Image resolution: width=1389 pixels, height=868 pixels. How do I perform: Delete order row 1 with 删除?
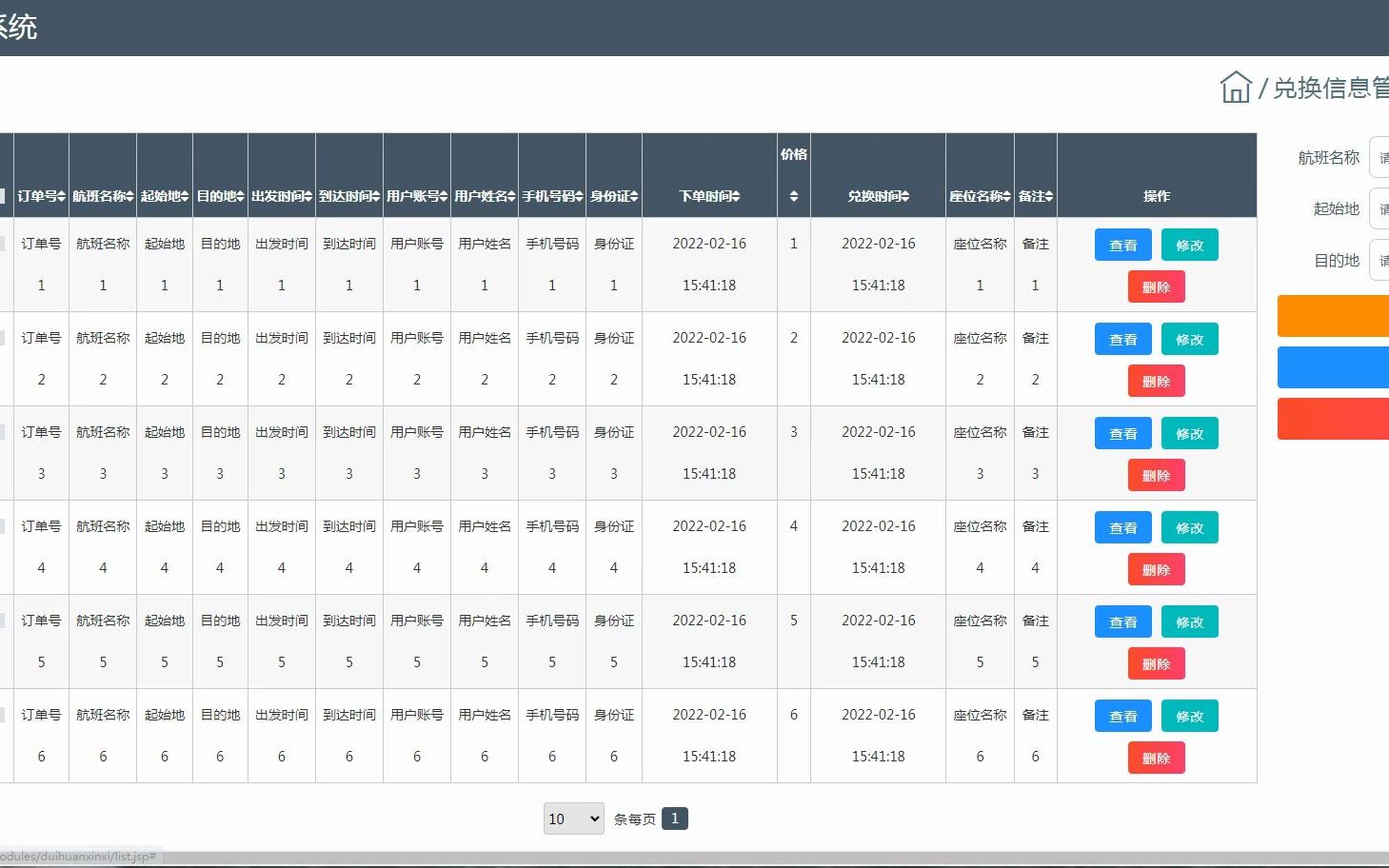(x=1157, y=286)
